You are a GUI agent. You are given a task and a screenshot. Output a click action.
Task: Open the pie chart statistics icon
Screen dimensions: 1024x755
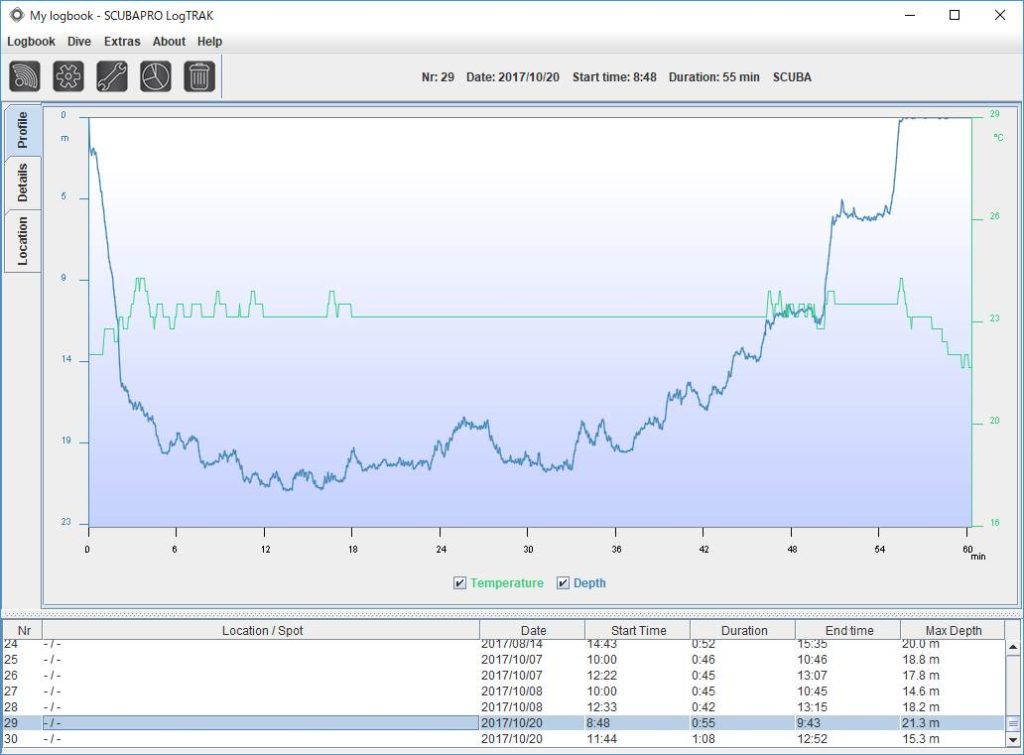[155, 77]
